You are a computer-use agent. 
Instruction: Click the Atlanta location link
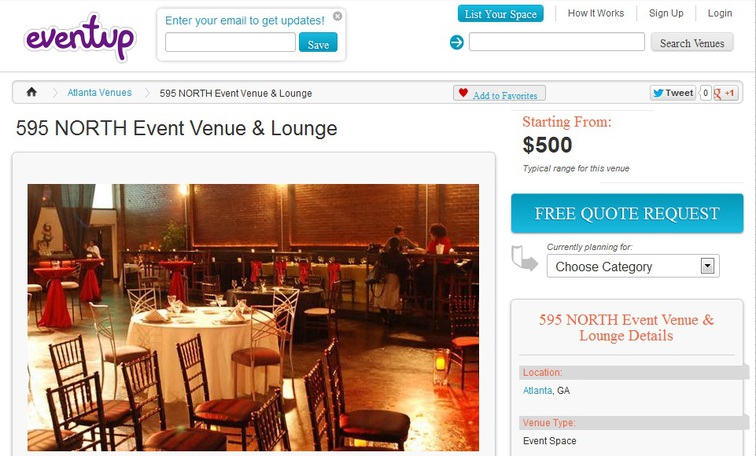[537, 390]
